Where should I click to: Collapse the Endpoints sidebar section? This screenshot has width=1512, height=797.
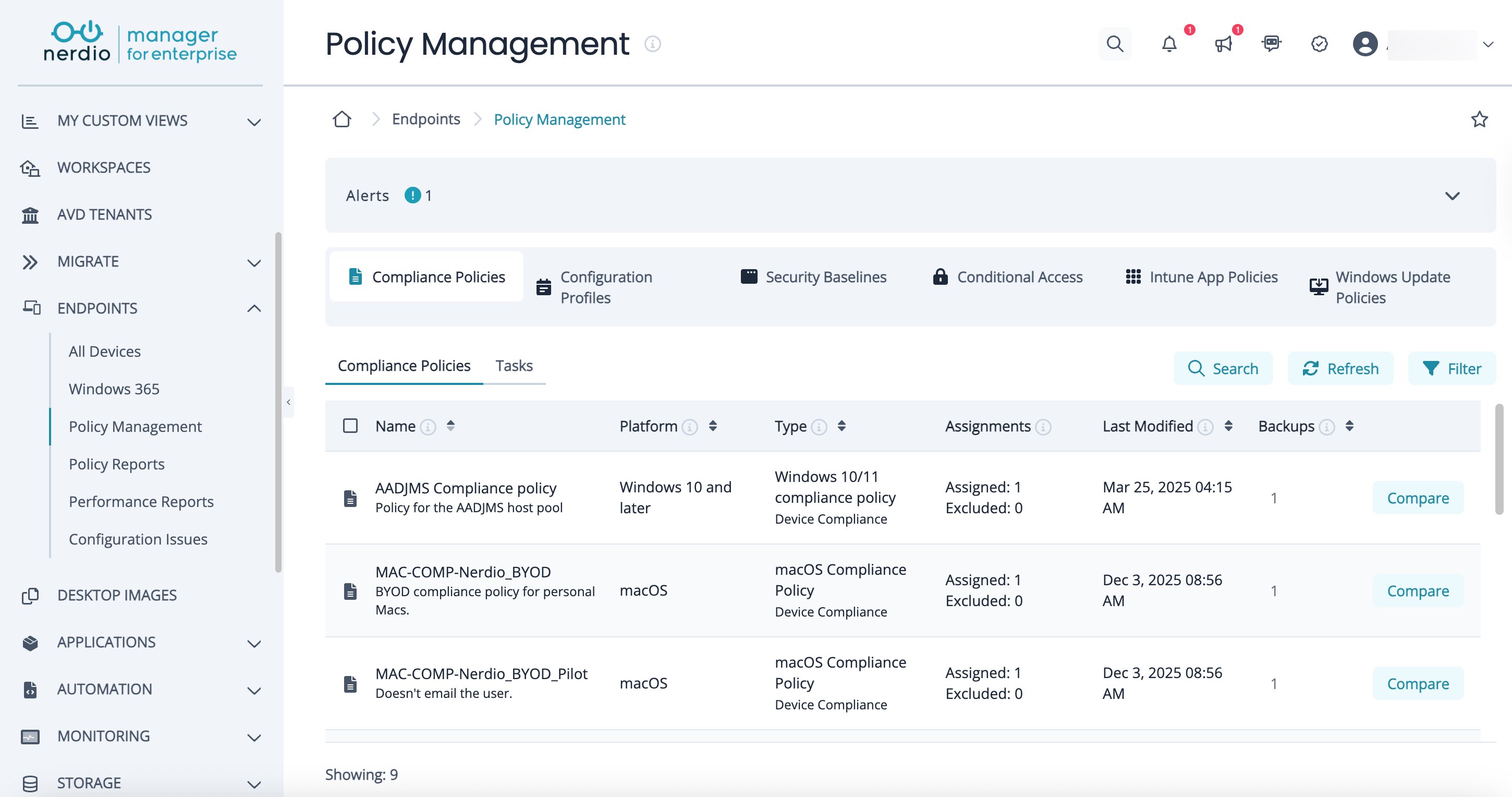click(253, 308)
